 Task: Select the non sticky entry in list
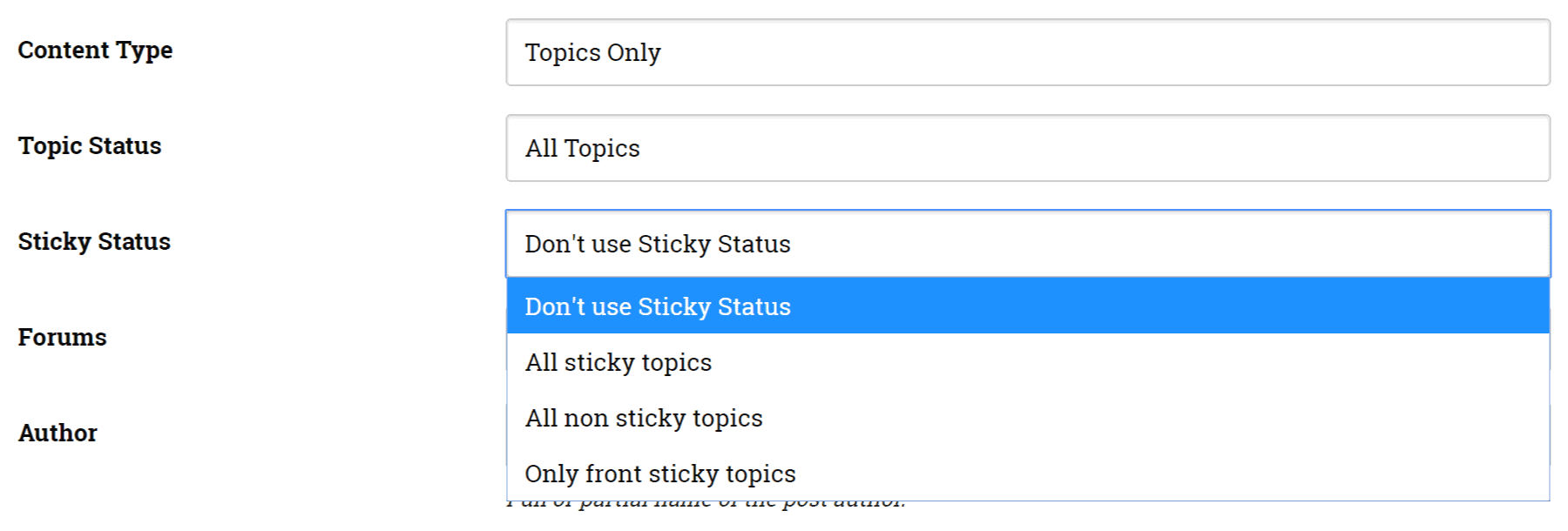pos(1028,418)
